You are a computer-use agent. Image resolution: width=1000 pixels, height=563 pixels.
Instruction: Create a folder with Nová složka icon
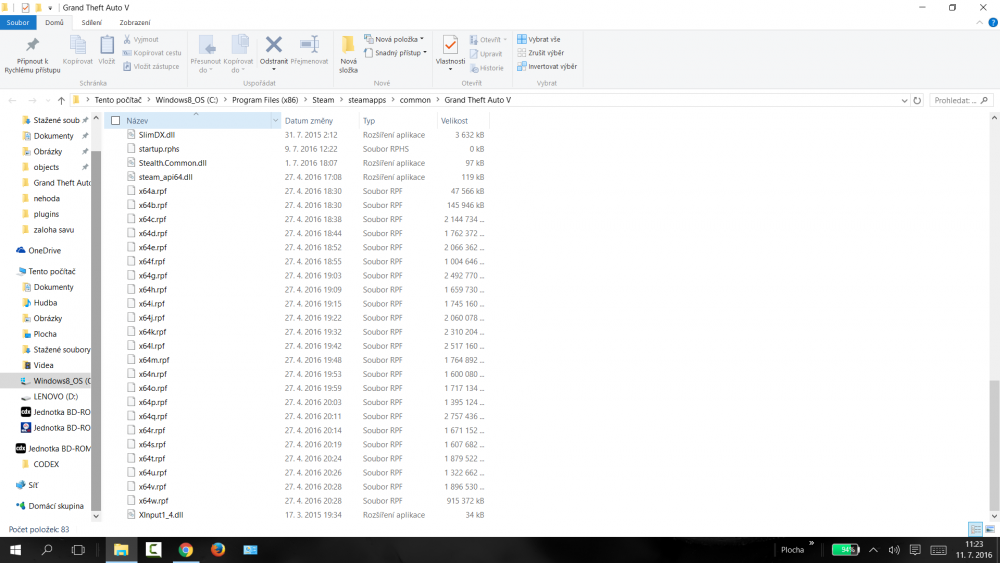pyautogui.click(x=348, y=45)
